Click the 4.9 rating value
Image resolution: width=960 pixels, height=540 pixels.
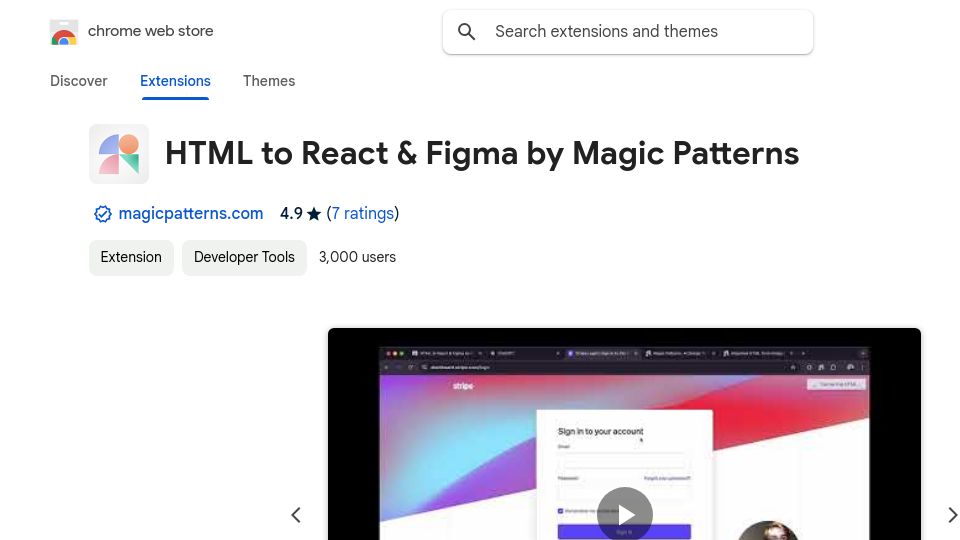click(291, 214)
